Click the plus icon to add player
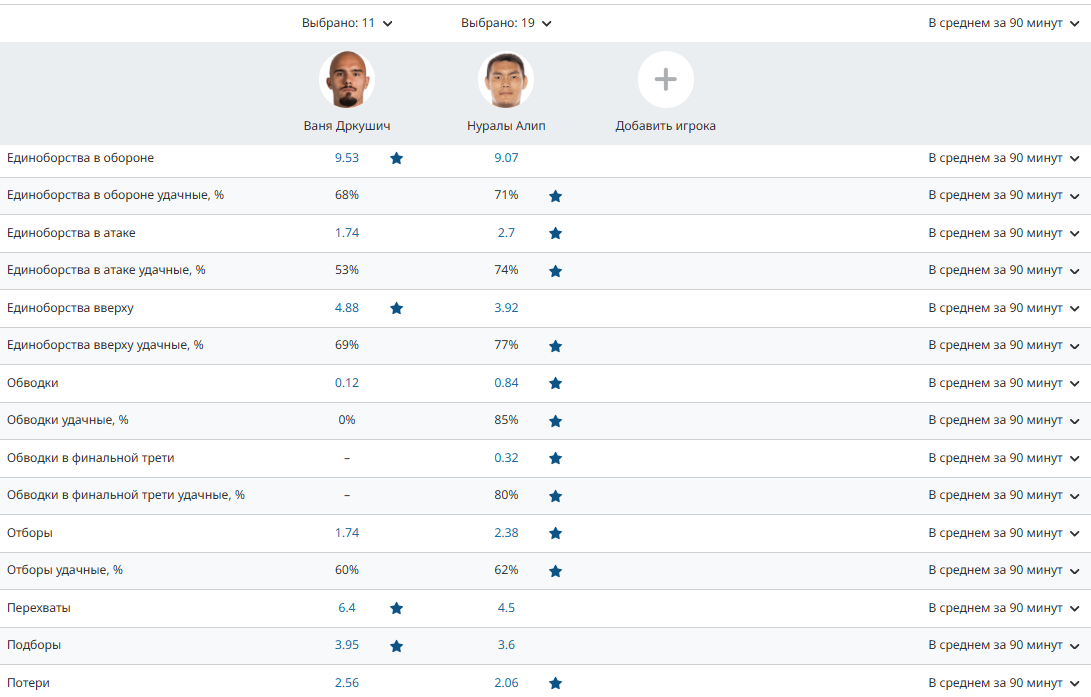The image size is (1091, 697). coord(666,80)
